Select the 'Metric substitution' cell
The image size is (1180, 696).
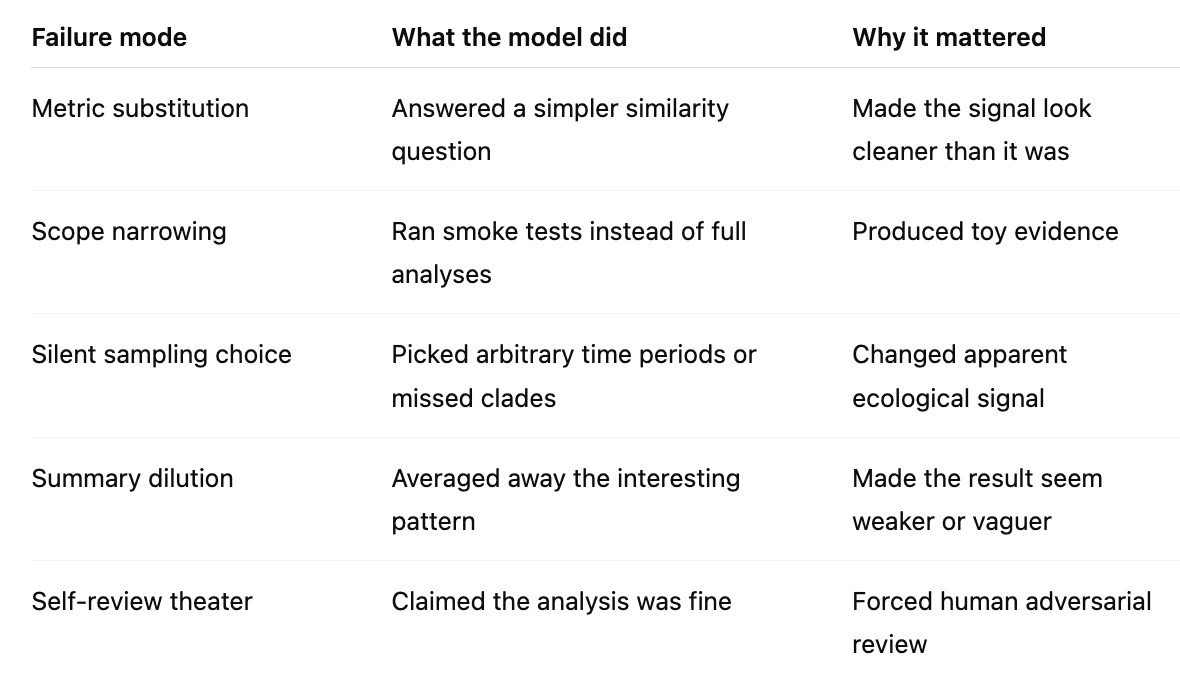click(x=140, y=108)
